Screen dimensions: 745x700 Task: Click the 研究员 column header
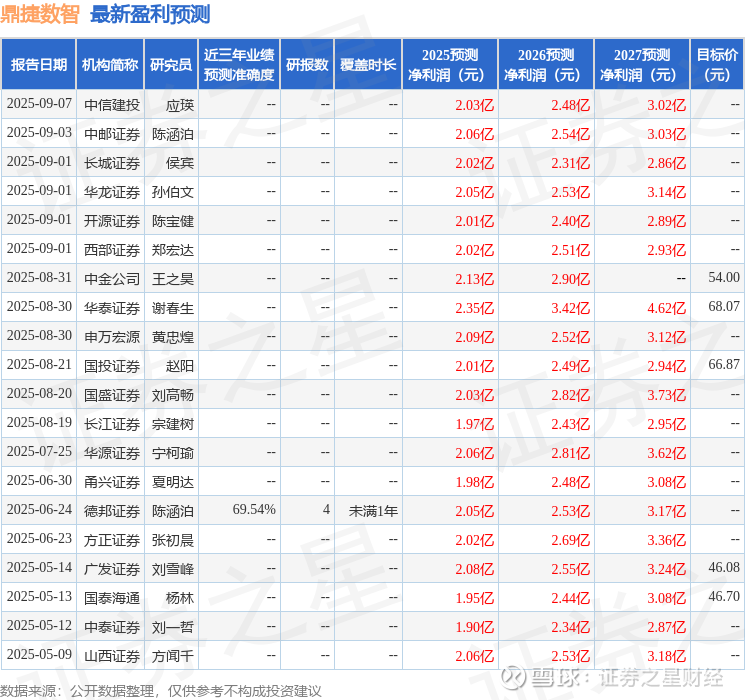point(171,65)
